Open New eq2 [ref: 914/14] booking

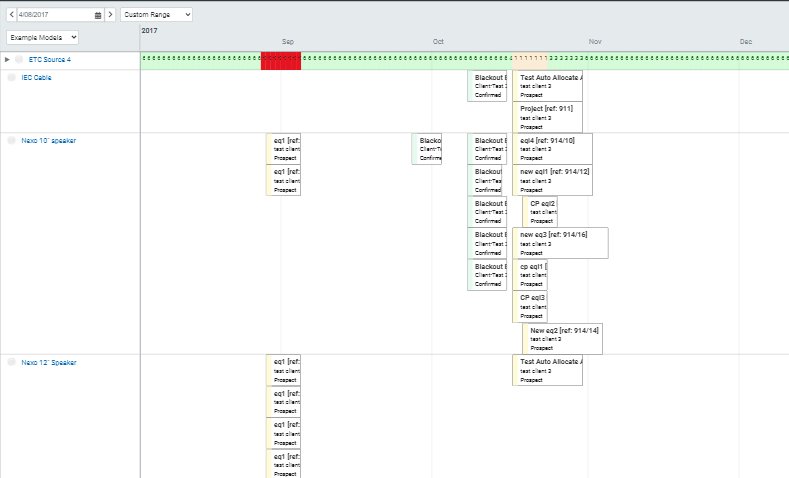tap(563, 339)
